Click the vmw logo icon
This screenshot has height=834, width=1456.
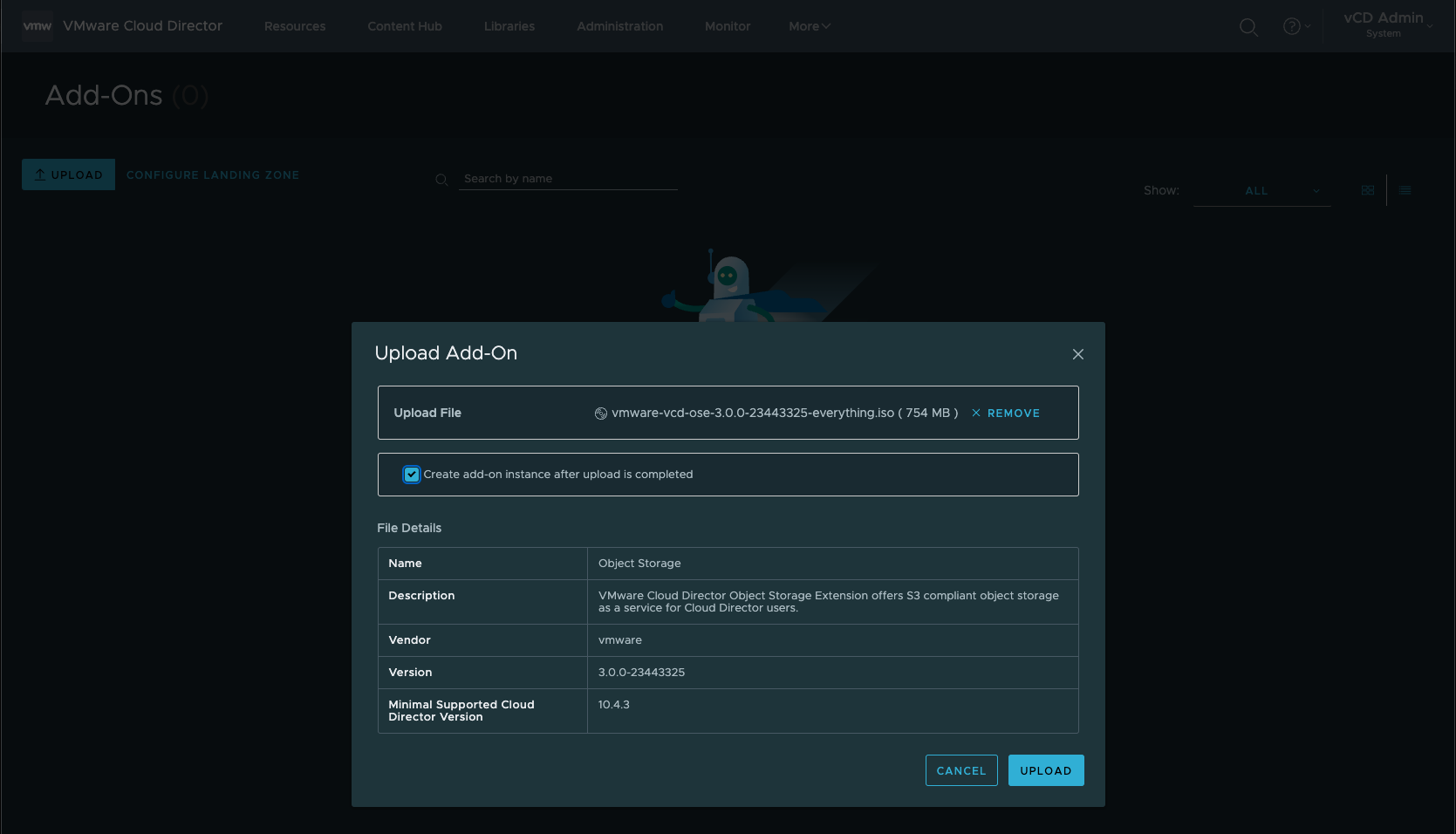coord(38,26)
